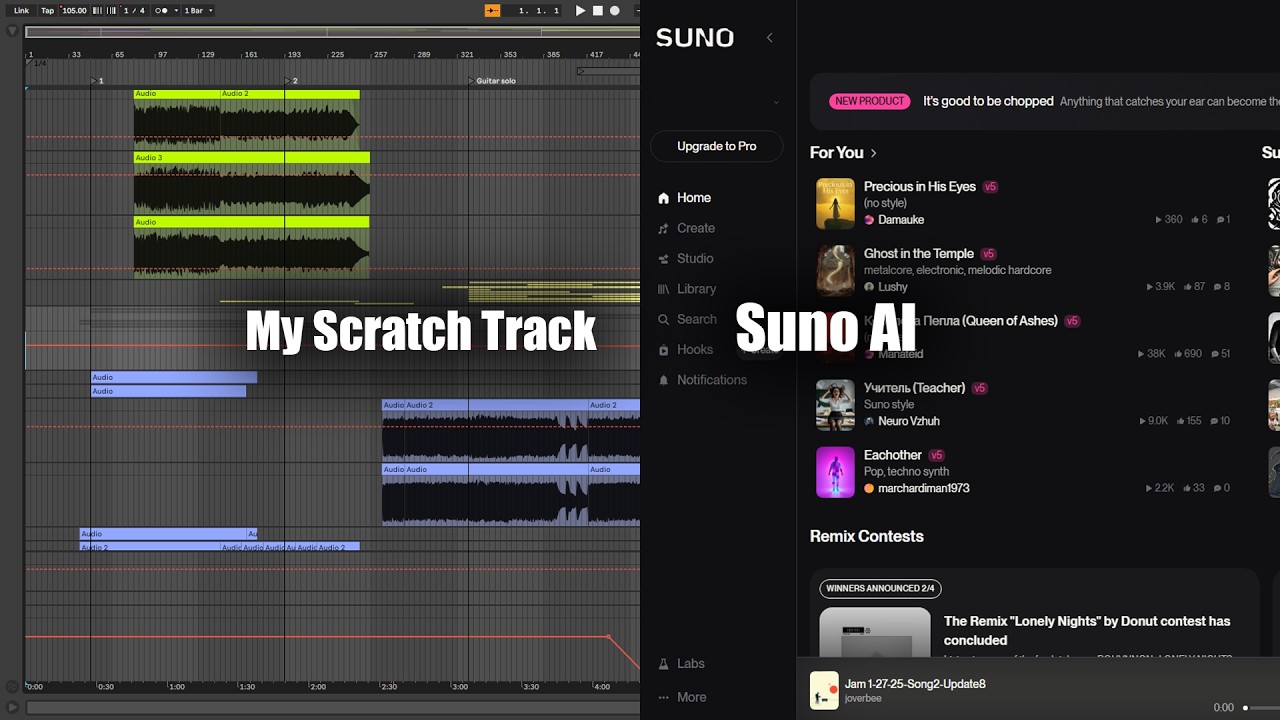The image size is (1280, 720).
Task: Expand the For You section arrow
Action: point(873,153)
